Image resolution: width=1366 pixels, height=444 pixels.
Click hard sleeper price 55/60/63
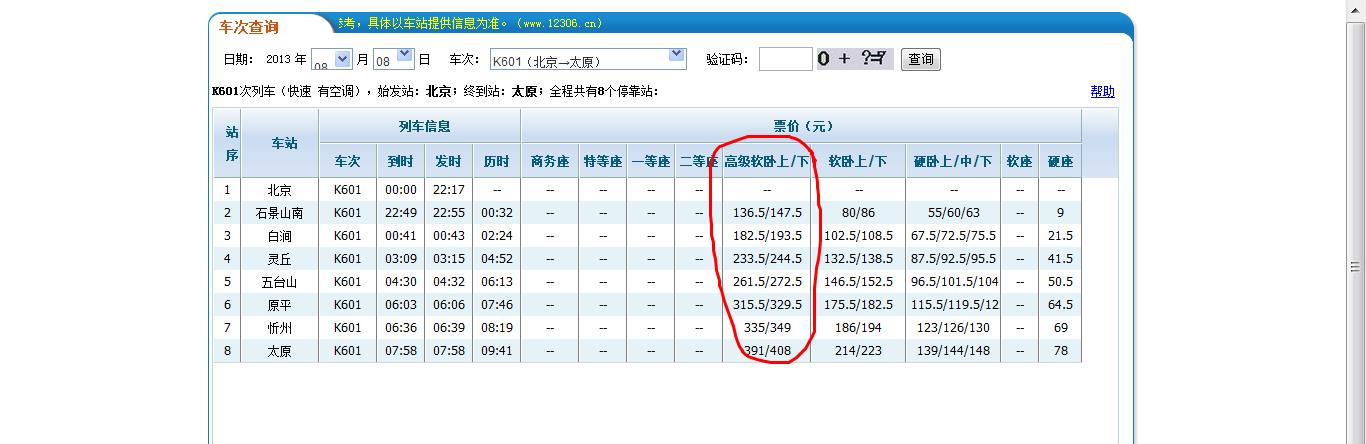pos(954,213)
